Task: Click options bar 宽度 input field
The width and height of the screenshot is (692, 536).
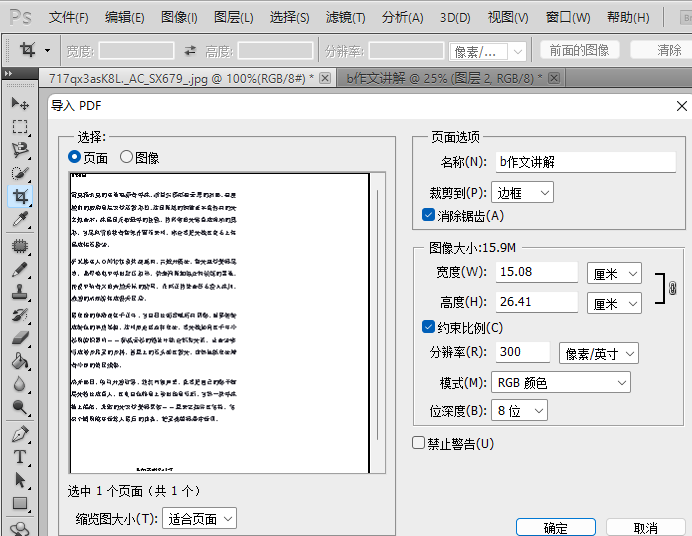Action: tap(136, 51)
